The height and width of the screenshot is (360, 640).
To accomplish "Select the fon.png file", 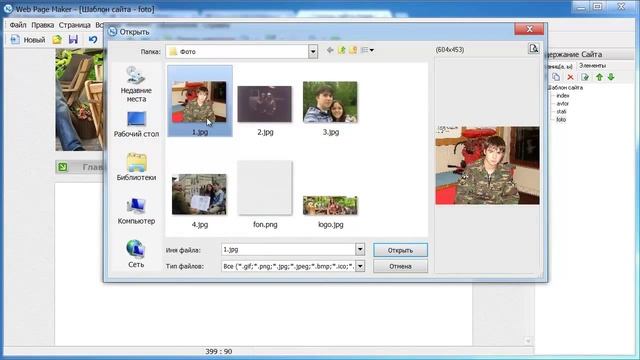I will click(x=265, y=188).
